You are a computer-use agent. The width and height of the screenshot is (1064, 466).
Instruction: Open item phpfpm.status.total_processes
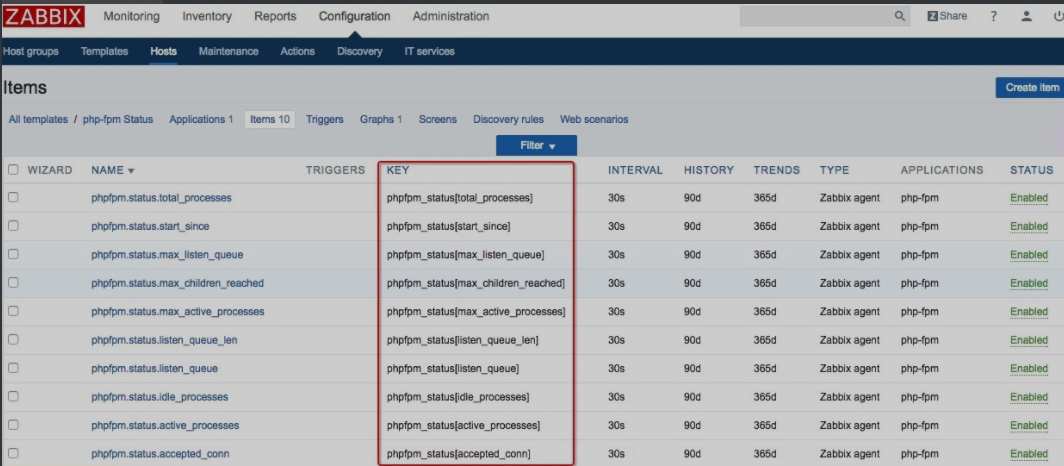[162, 198]
